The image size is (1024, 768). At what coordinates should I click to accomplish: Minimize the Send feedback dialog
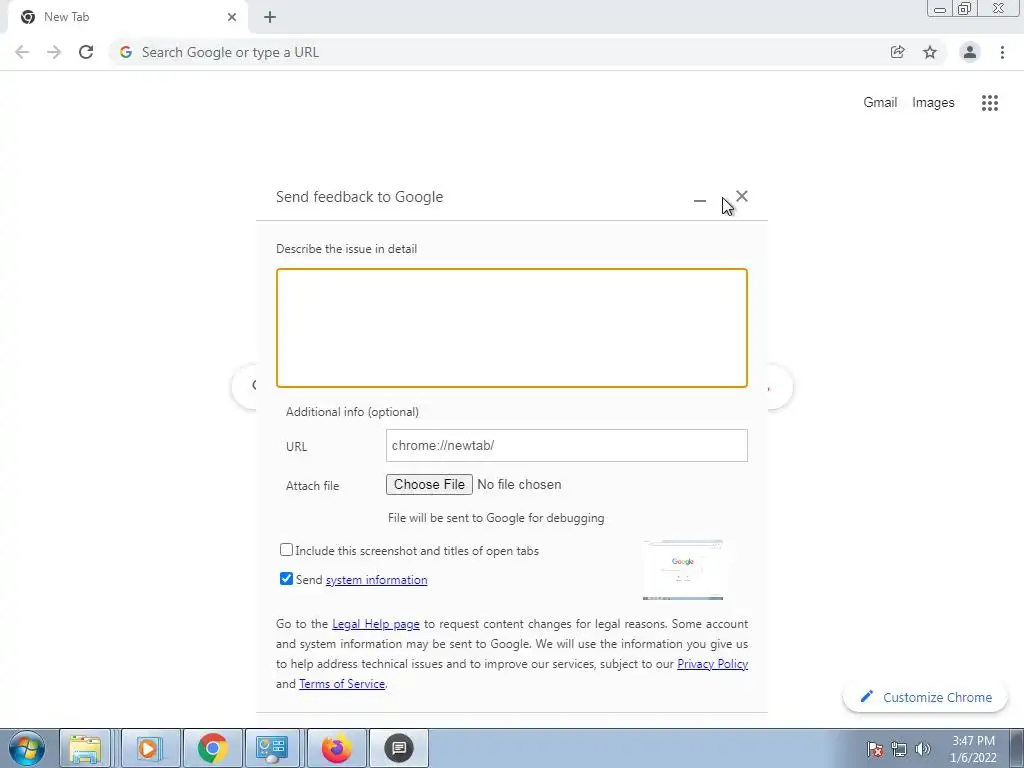(699, 200)
